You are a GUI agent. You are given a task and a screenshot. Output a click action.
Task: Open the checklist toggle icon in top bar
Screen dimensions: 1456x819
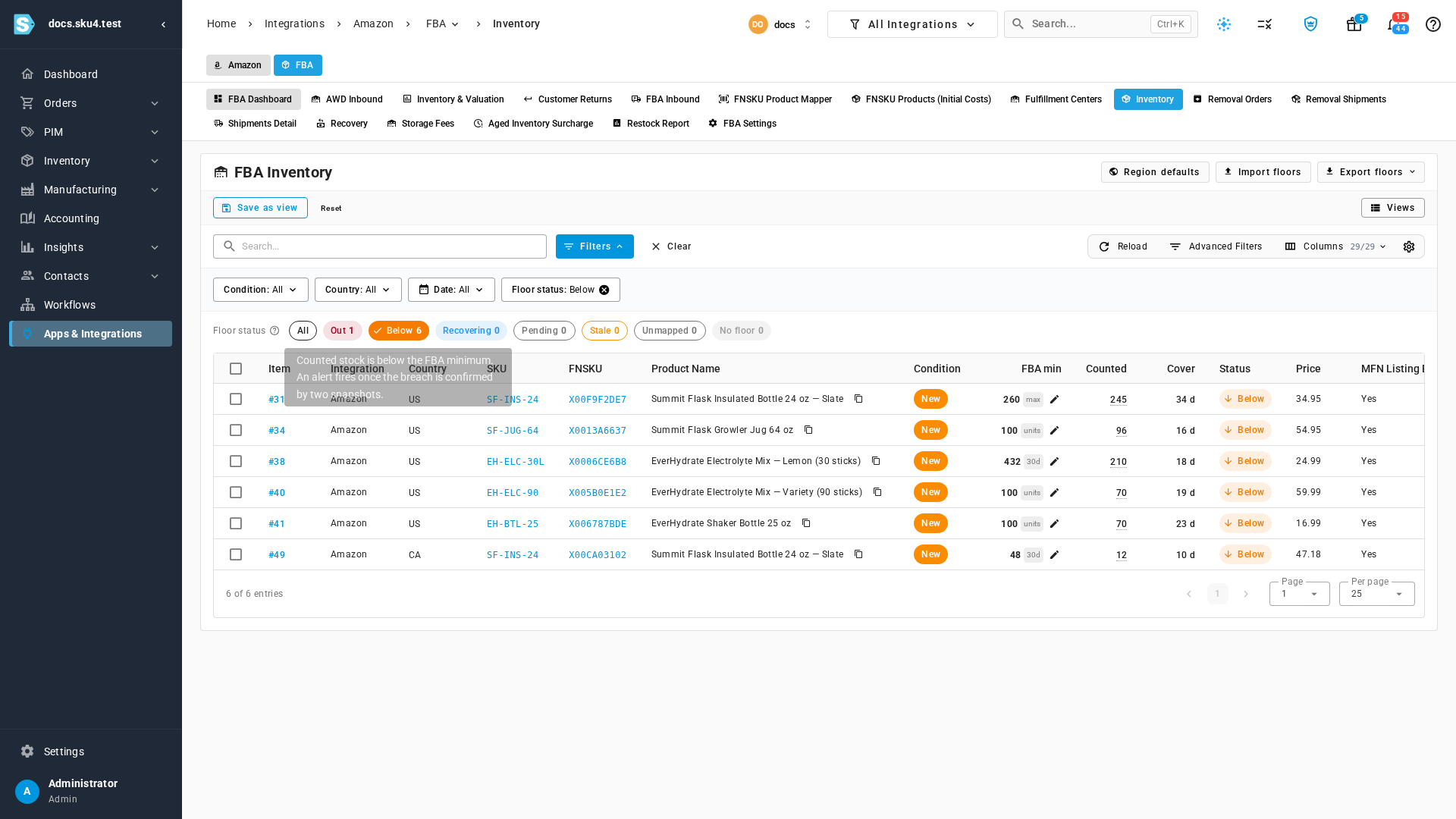click(1265, 24)
